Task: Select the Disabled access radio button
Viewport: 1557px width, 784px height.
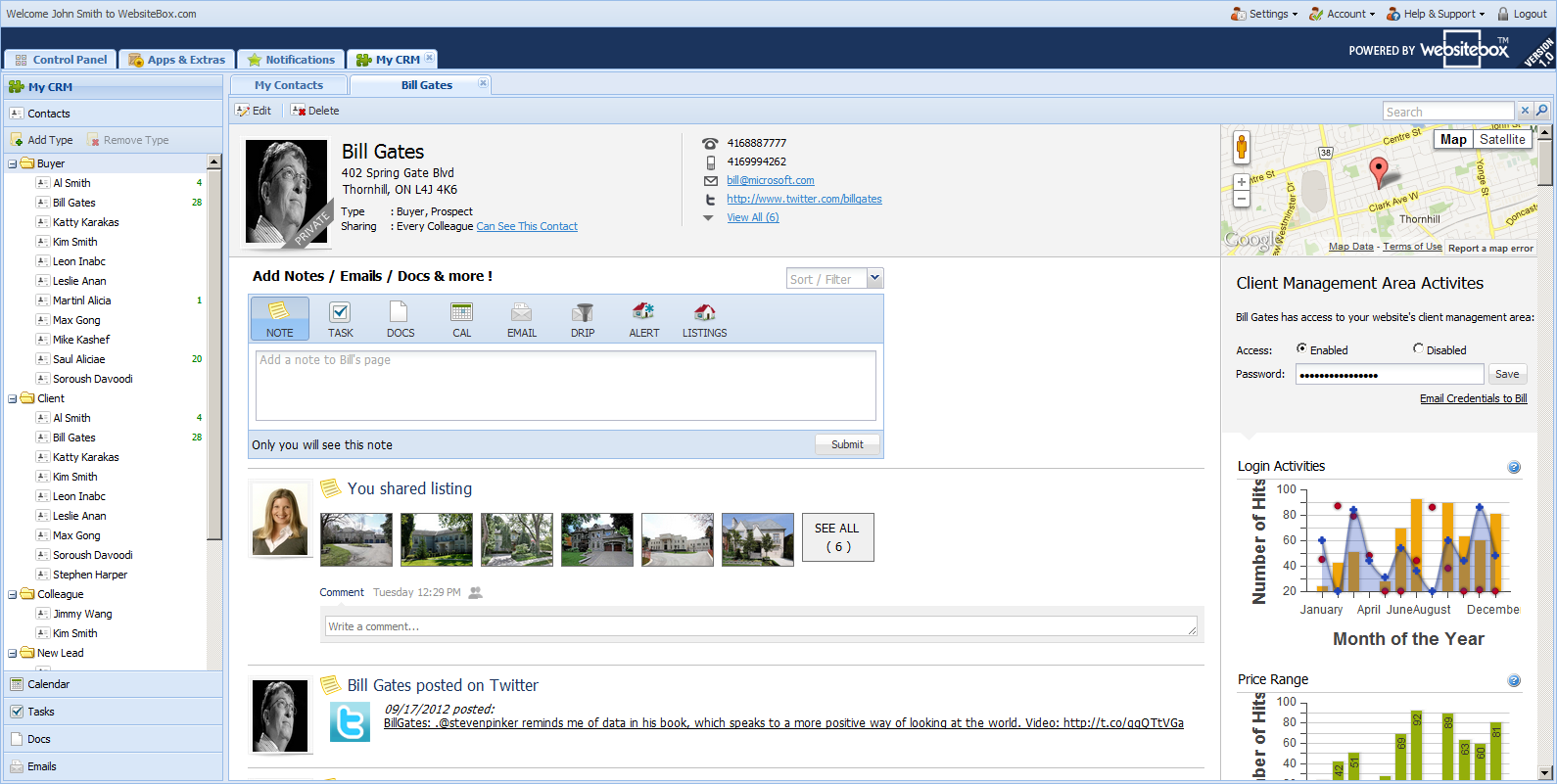Action: [1418, 348]
